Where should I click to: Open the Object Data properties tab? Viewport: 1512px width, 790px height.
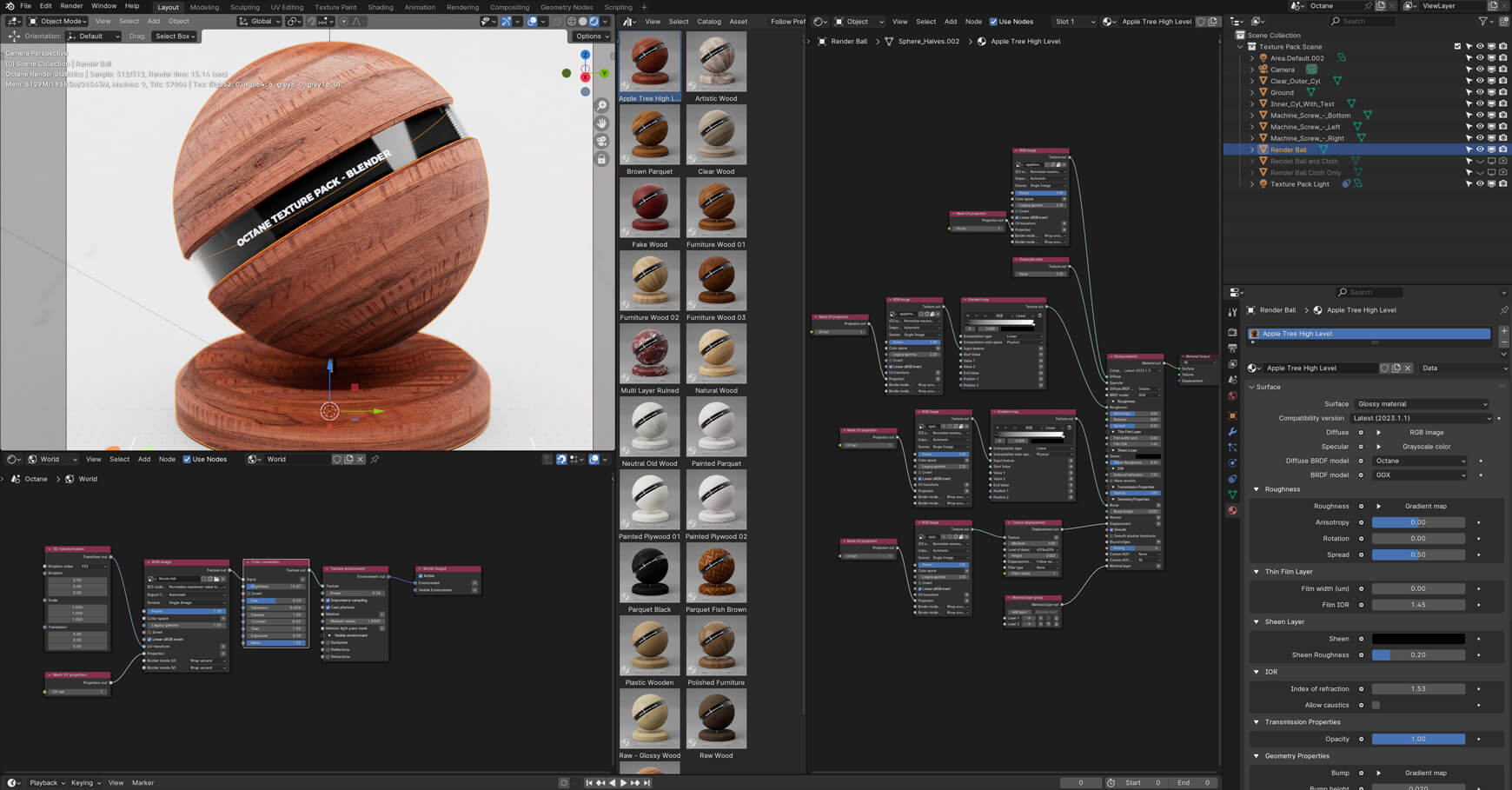coord(1232,495)
